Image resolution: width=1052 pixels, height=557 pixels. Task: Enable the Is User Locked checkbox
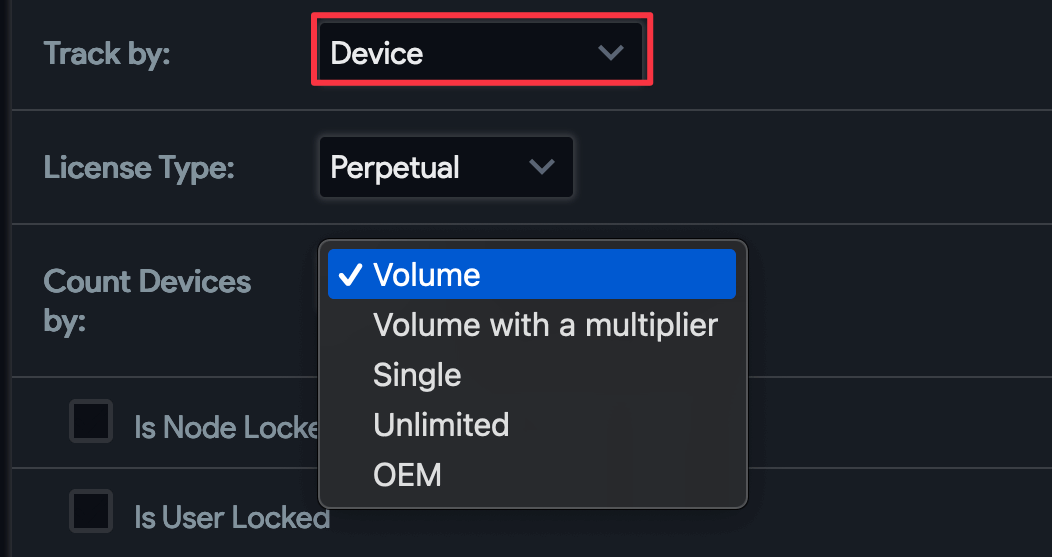[x=91, y=511]
